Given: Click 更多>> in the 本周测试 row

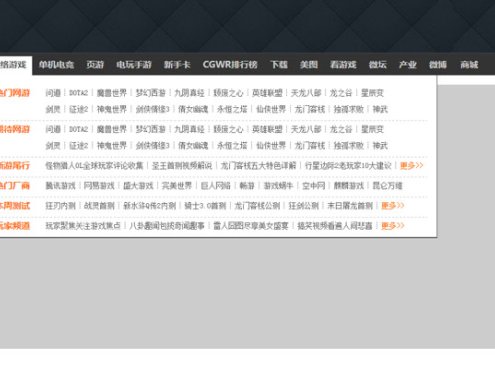Looking at the screenshot, I should tap(393, 206).
